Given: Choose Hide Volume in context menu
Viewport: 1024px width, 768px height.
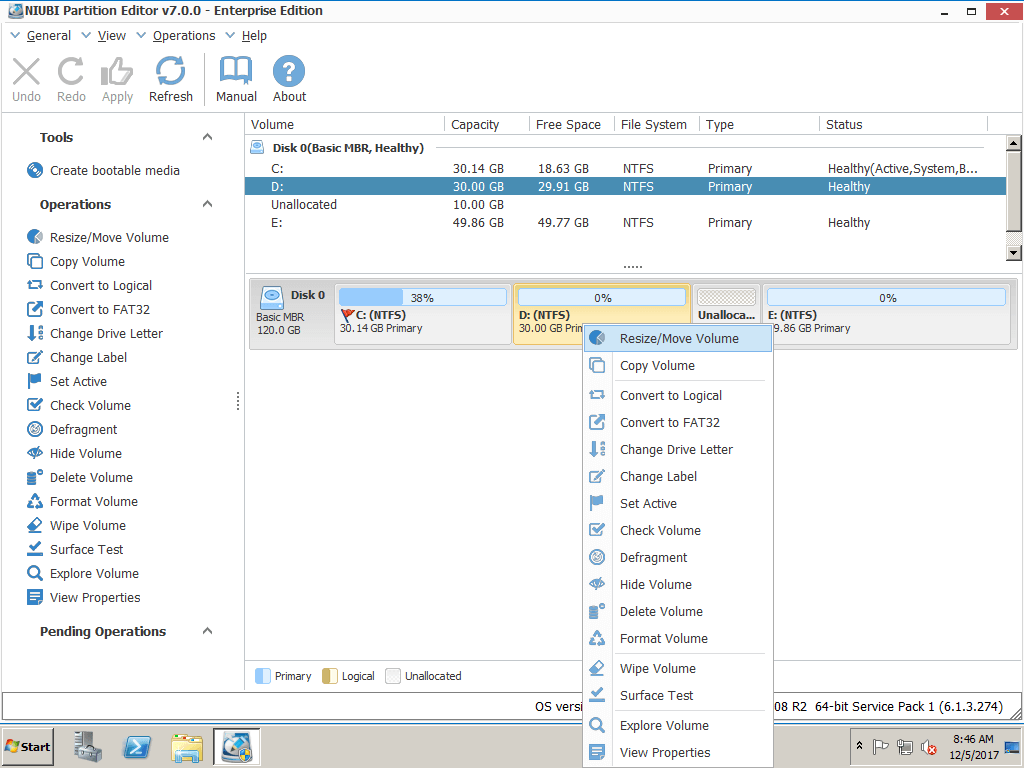Looking at the screenshot, I should [678, 584].
